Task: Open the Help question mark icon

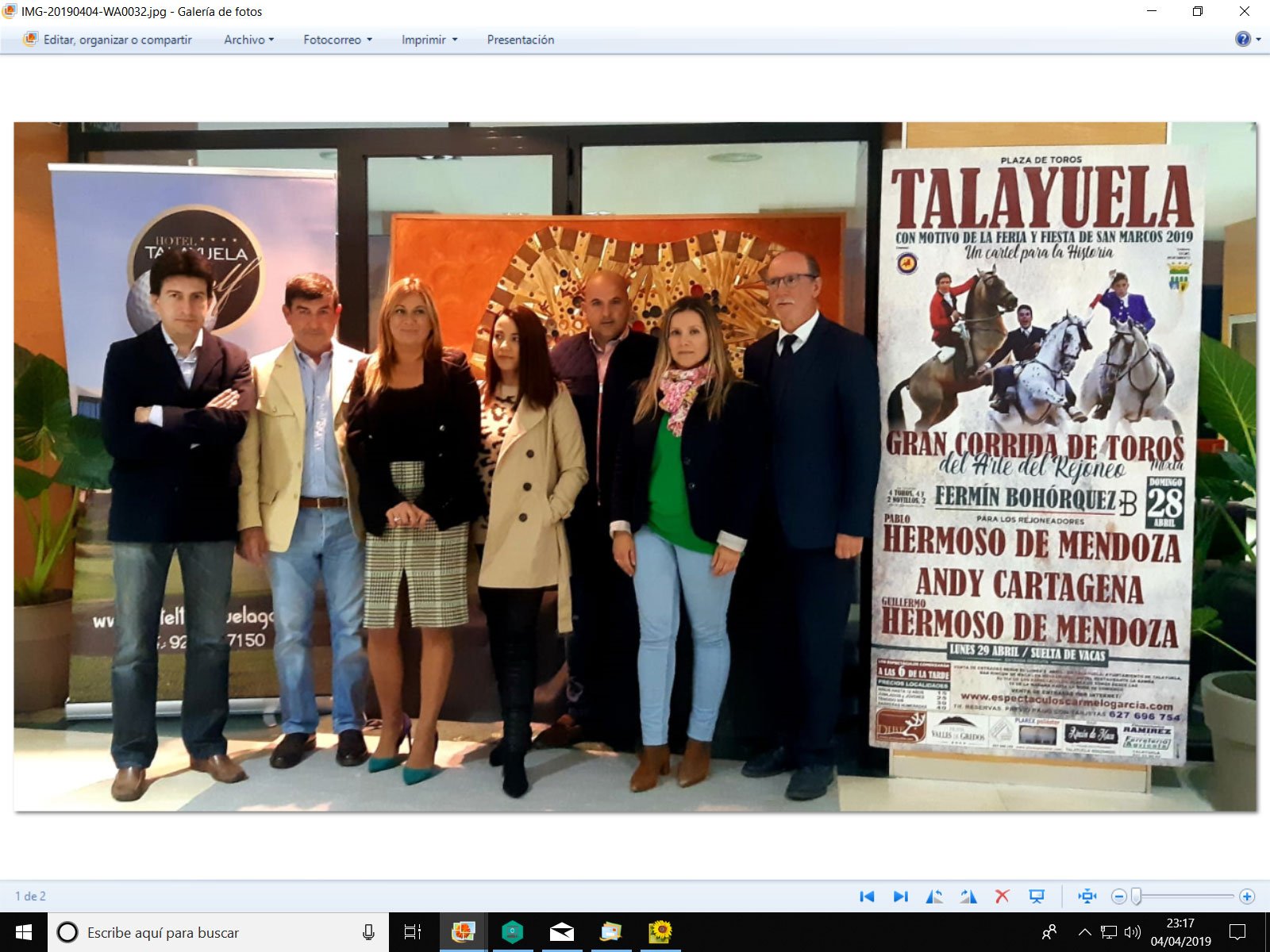Action: pyautogui.click(x=1243, y=39)
